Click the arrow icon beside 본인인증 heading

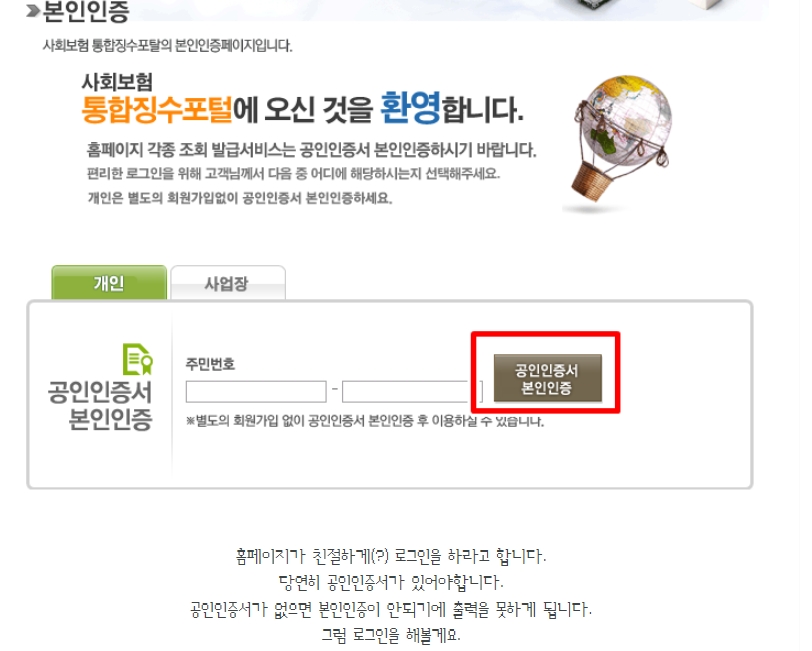point(33,11)
